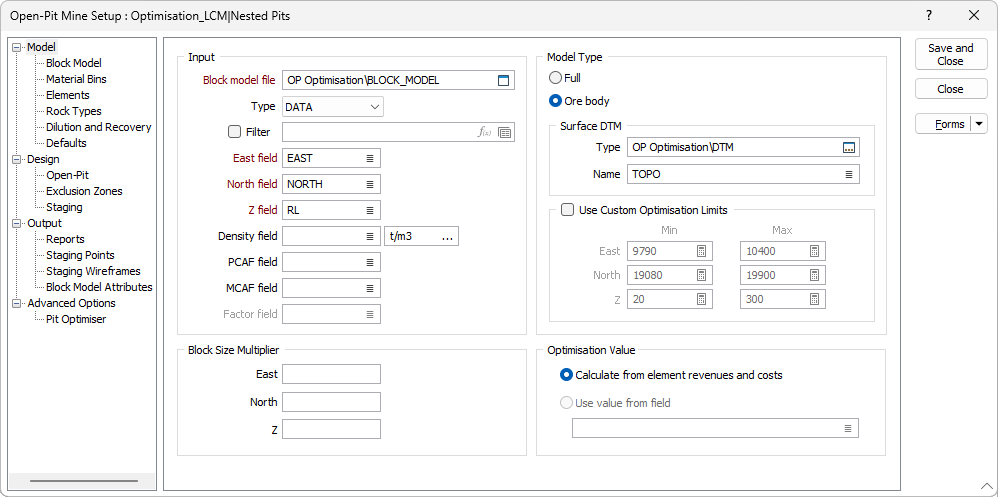This screenshot has width=998, height=497.
Task: Check Use Custom Optimisation Limits
Action: 568,210
